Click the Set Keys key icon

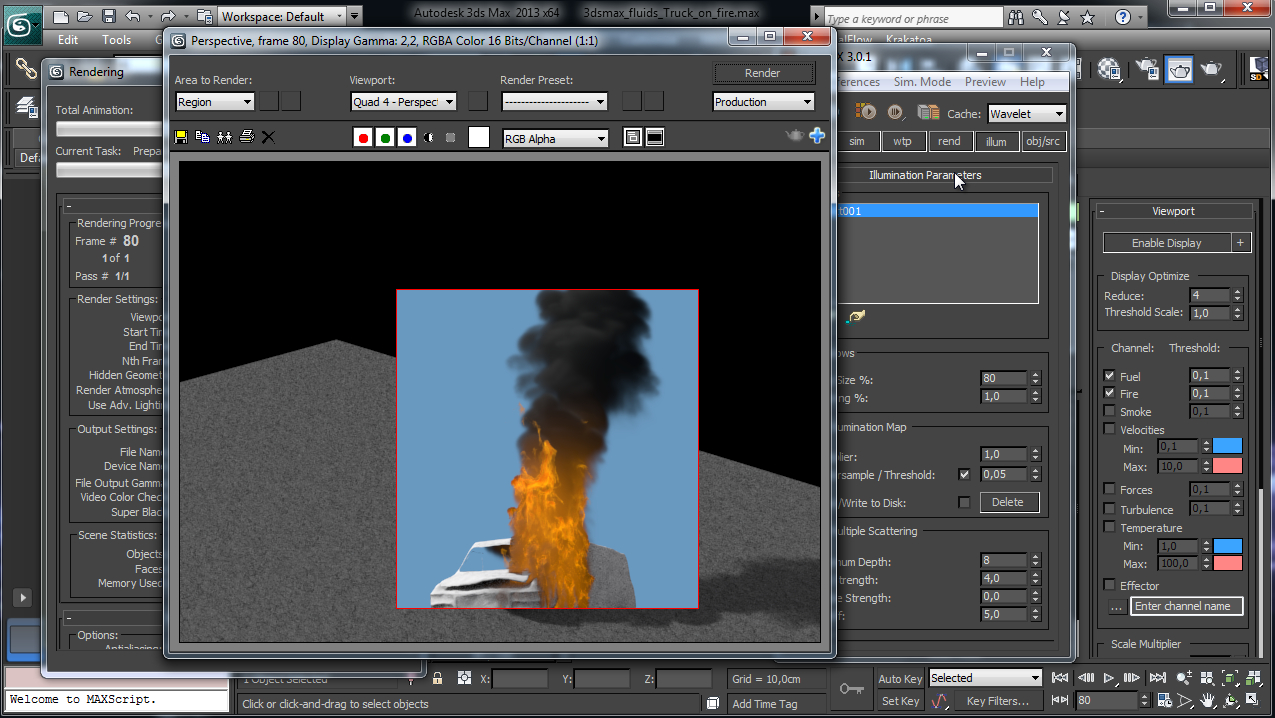[852, 689]
